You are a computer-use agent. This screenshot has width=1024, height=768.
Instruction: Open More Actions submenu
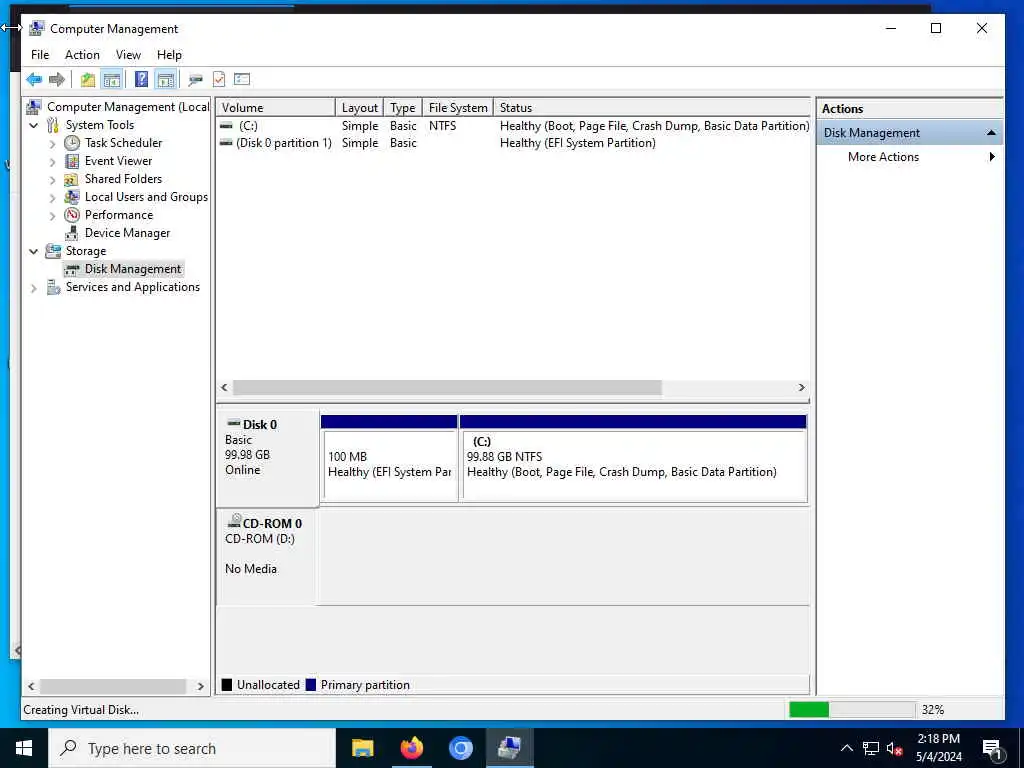tap(910, 157)
